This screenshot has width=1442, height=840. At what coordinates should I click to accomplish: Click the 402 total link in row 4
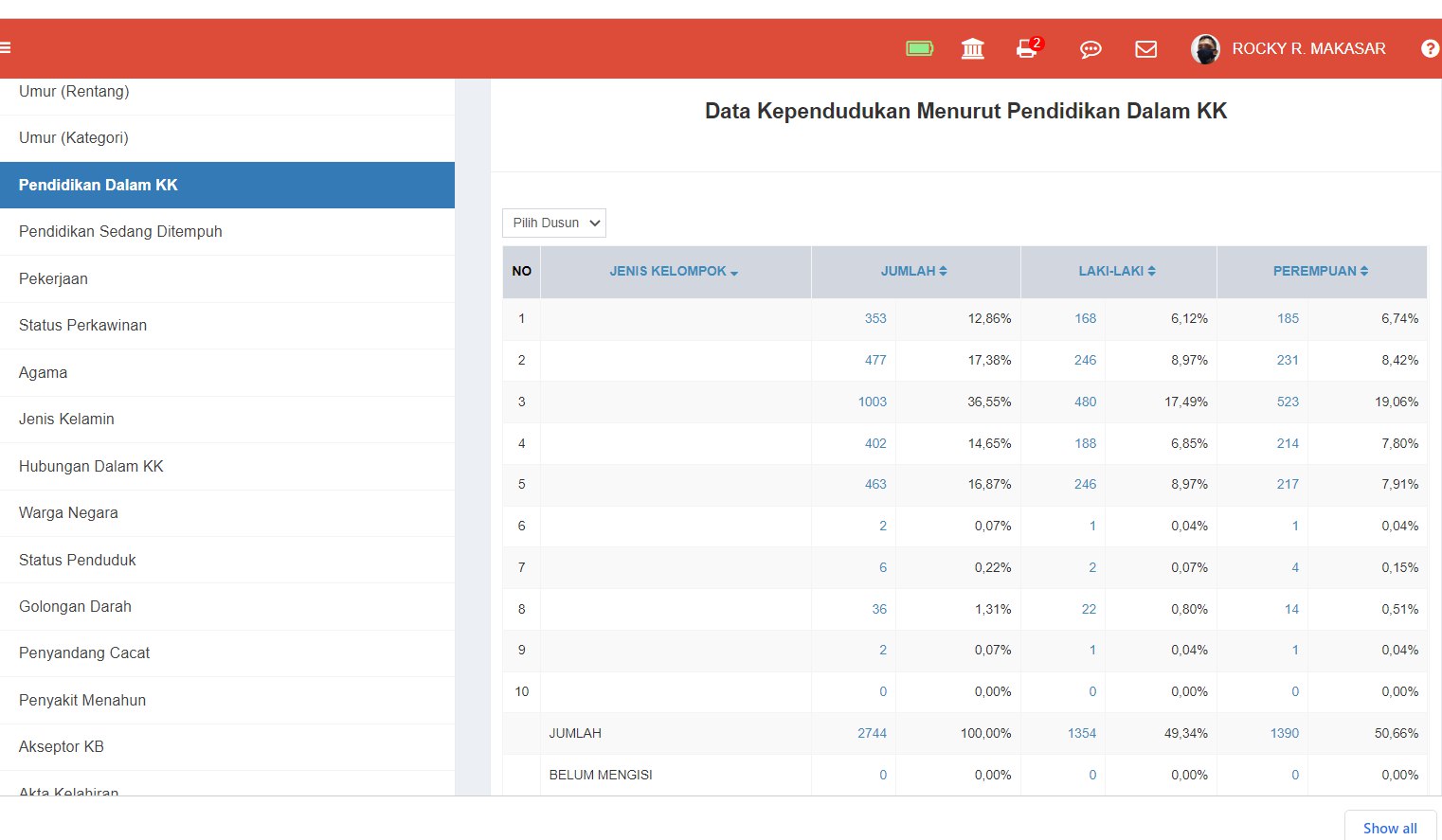coord(875,443)
